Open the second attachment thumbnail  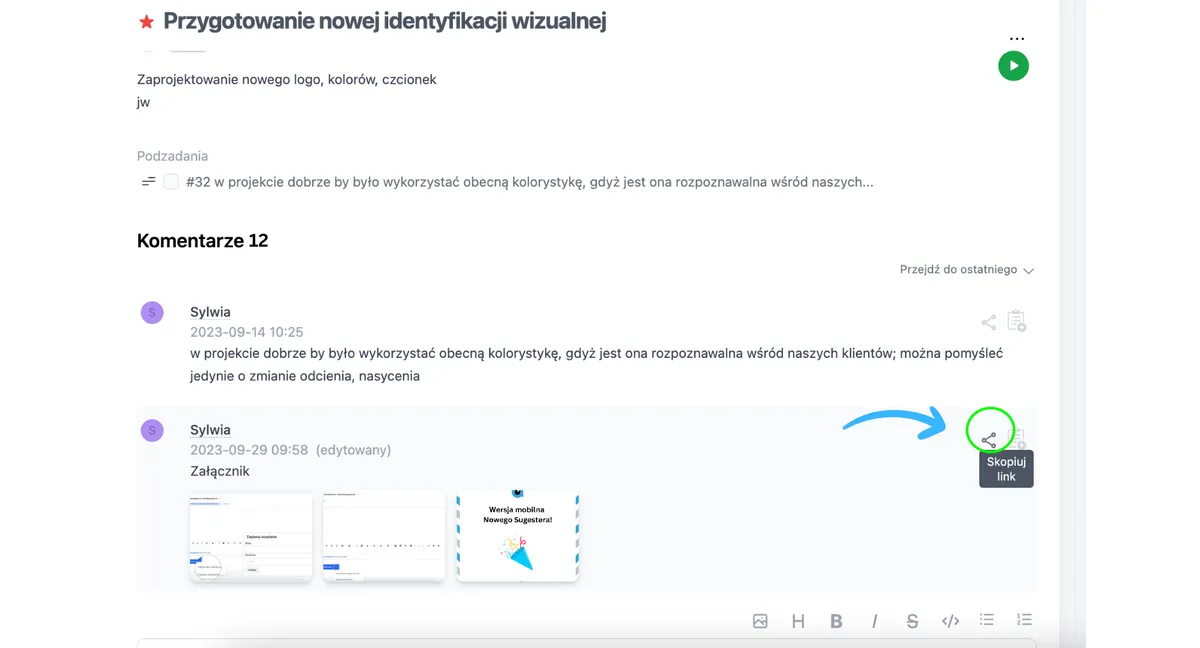coord(384,536)
